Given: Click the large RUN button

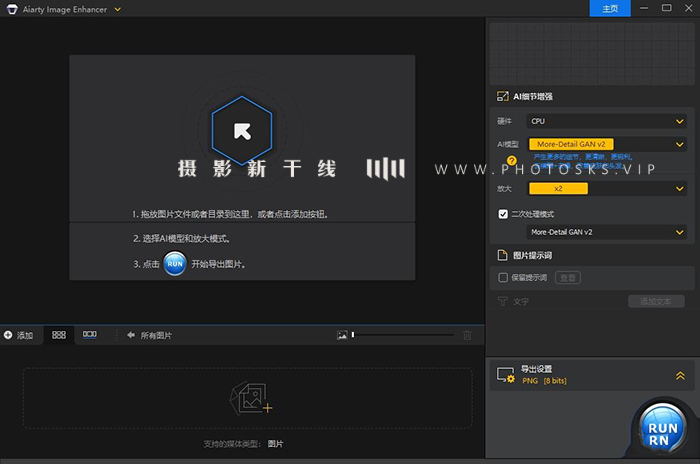Looking at the screenshot, I should coord(662,429).
